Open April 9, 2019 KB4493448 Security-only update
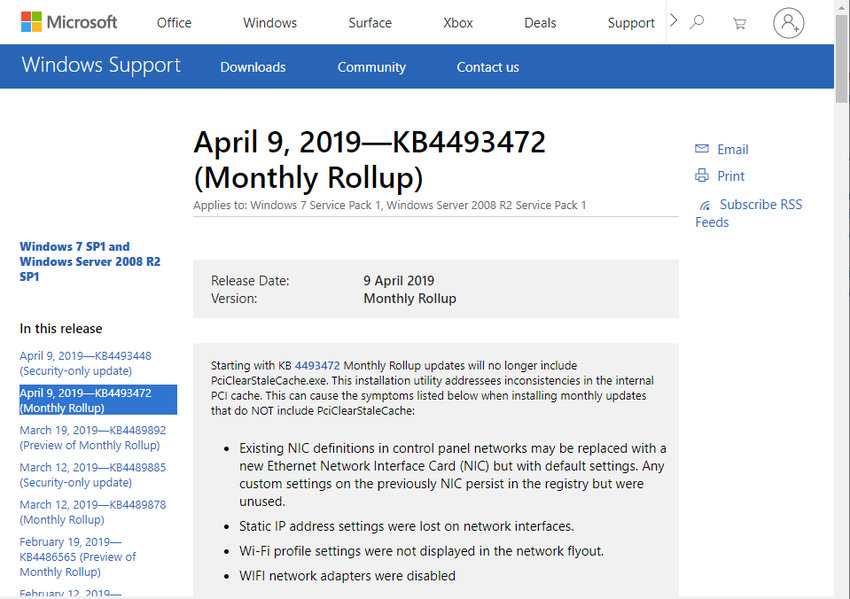The image size is (850, 599). click(x=86, y=363)
